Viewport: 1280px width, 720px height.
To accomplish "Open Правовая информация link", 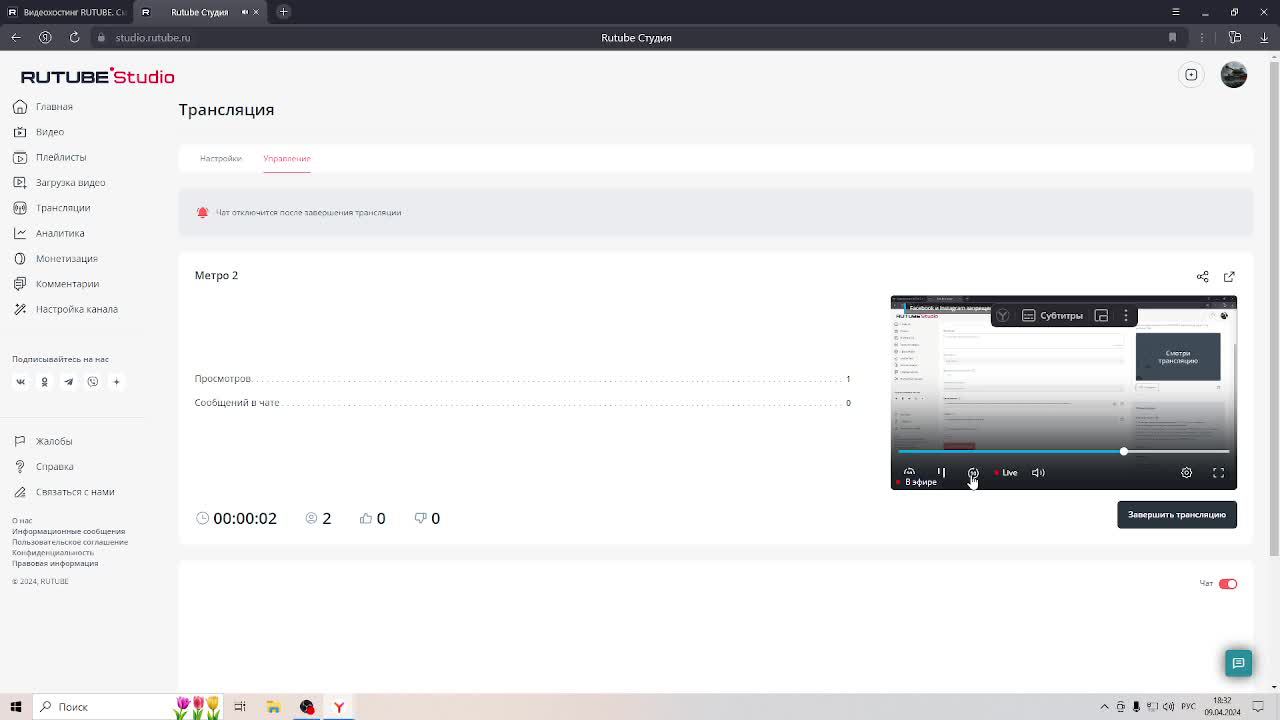I will 55,563.
